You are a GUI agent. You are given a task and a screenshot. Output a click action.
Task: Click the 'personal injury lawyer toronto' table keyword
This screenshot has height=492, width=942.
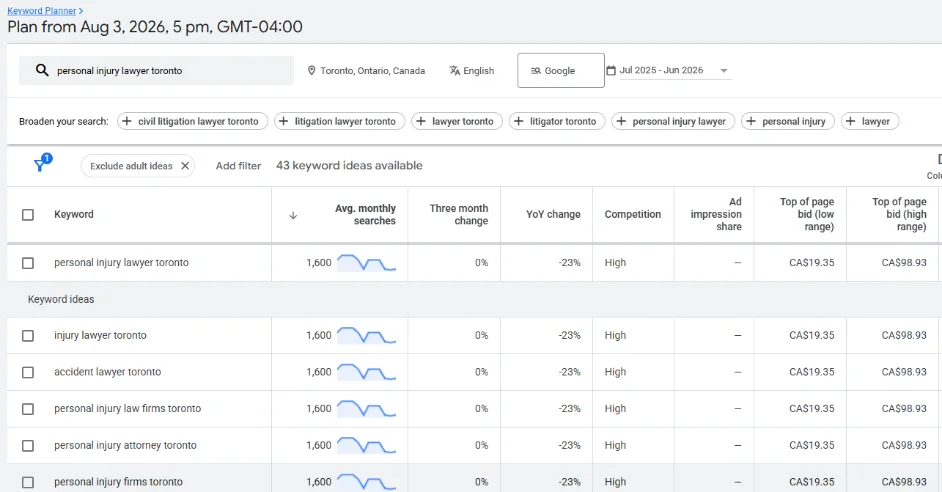[x=121, y=263]
